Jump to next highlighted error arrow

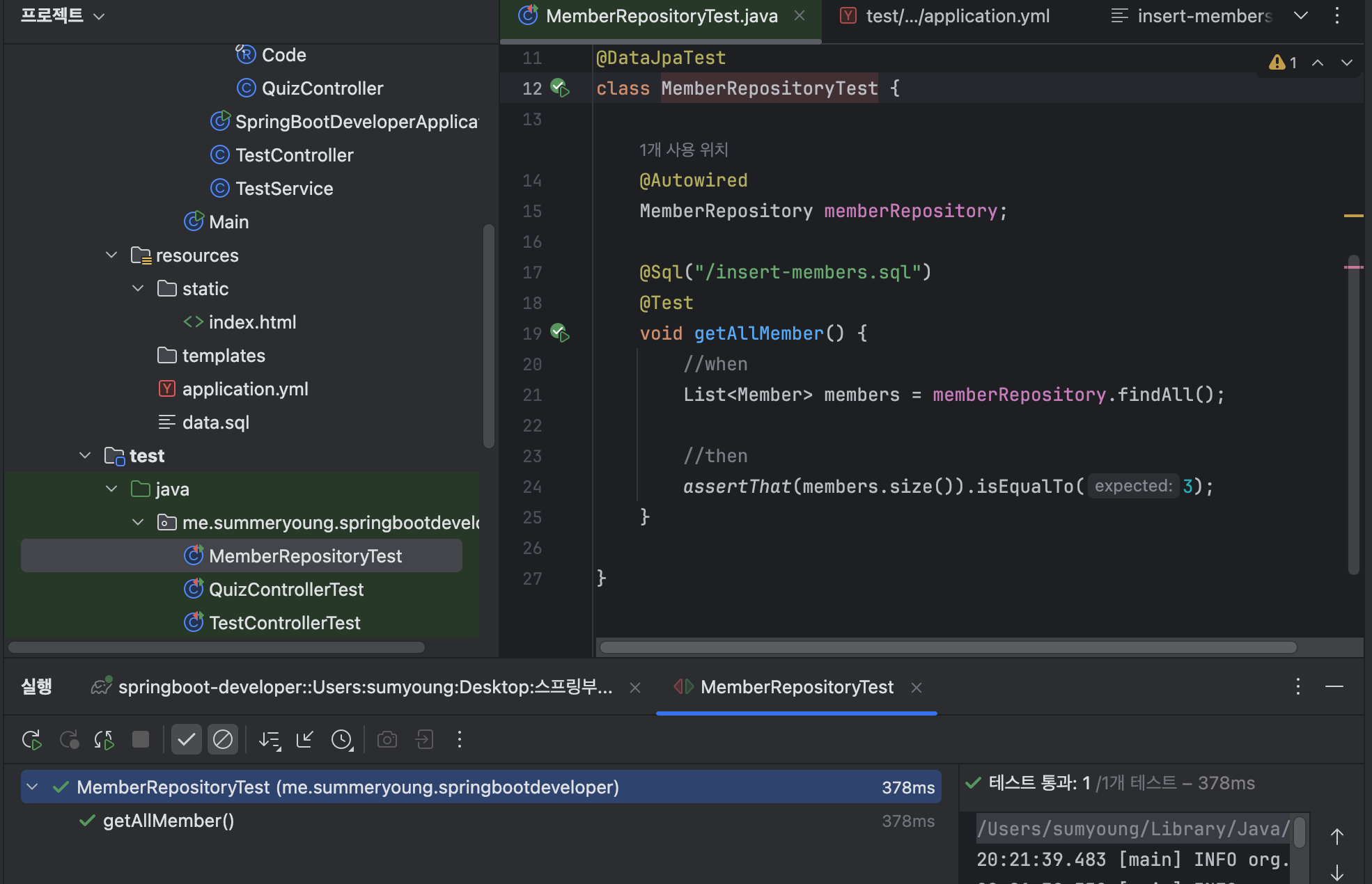coord(1346,63)
